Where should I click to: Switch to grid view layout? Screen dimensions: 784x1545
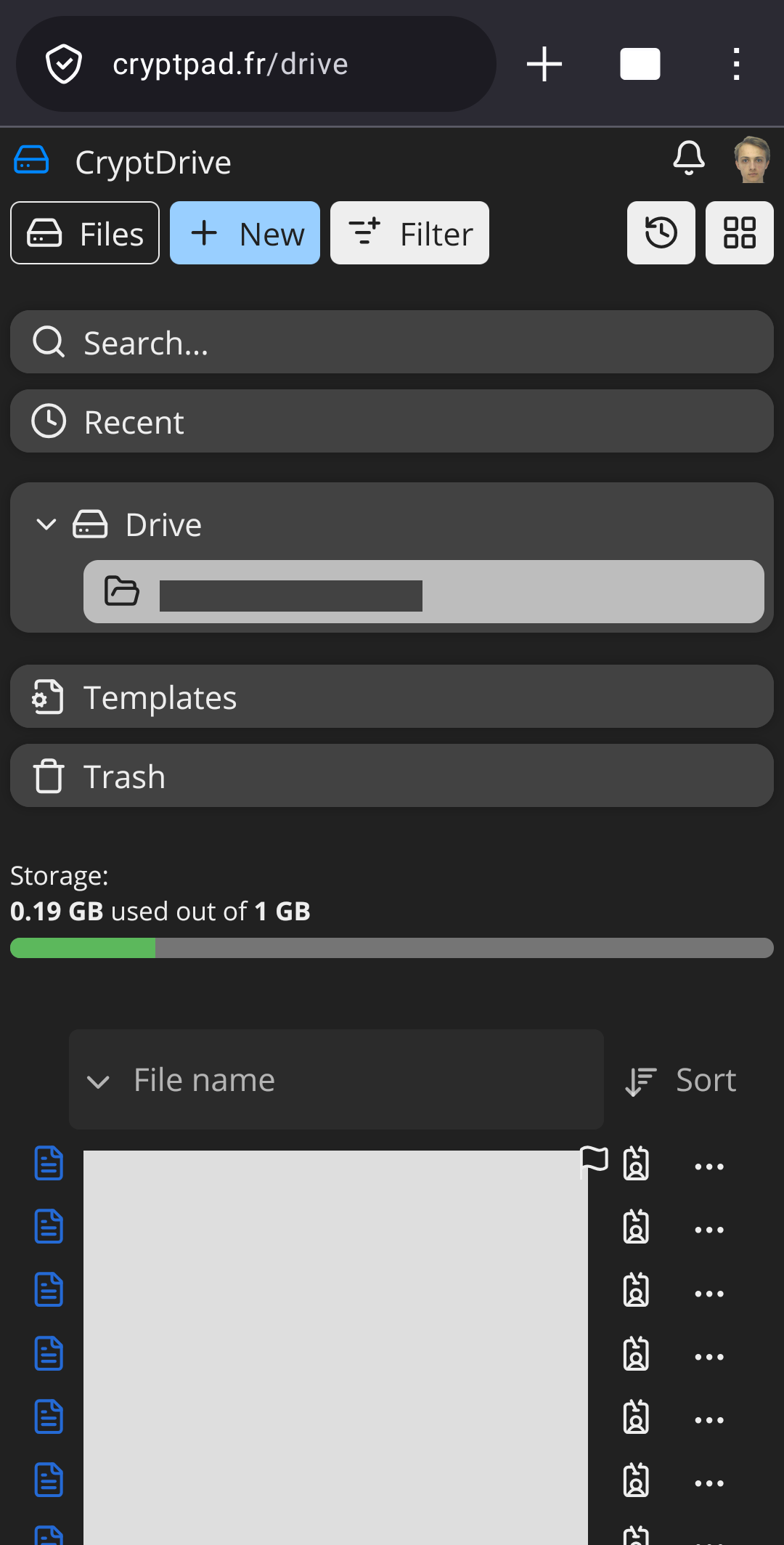739,233
